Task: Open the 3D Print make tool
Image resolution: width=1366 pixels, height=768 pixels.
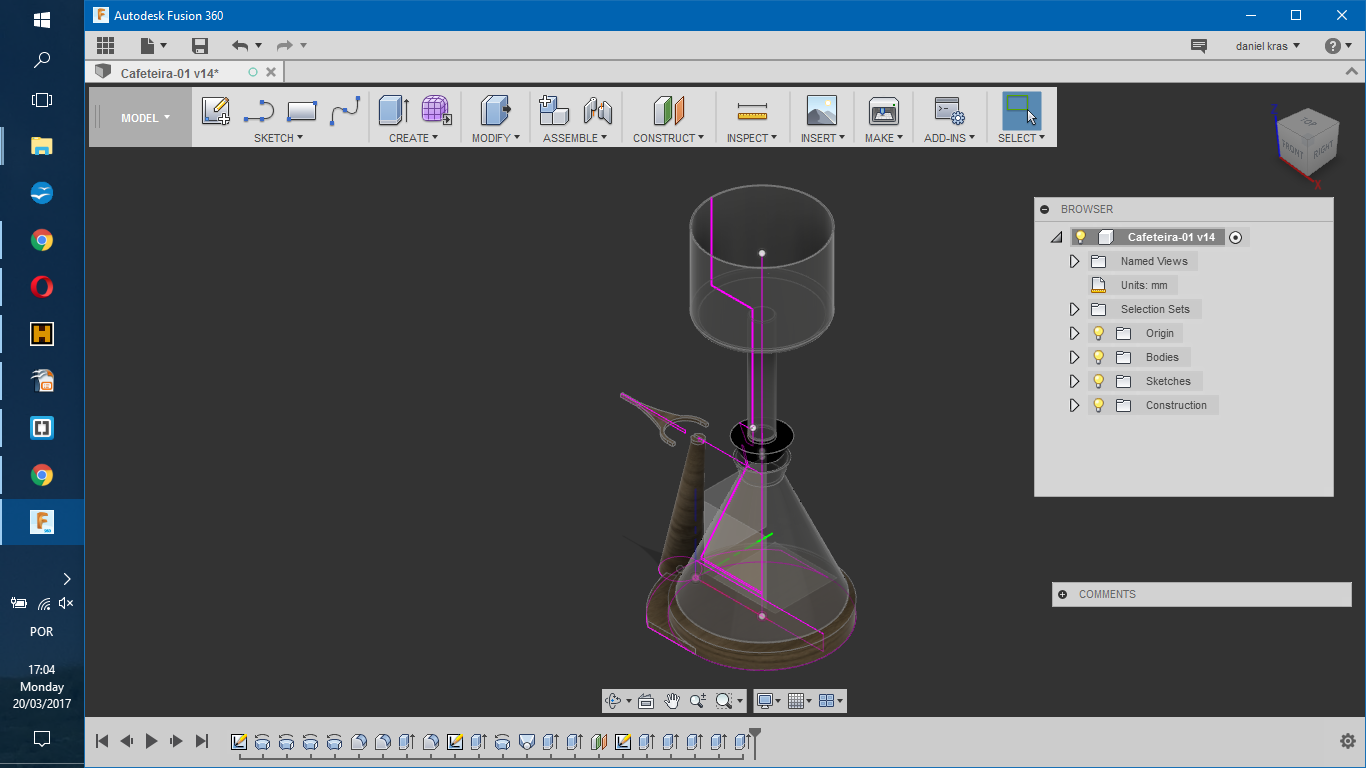Action: click(883, 110)
